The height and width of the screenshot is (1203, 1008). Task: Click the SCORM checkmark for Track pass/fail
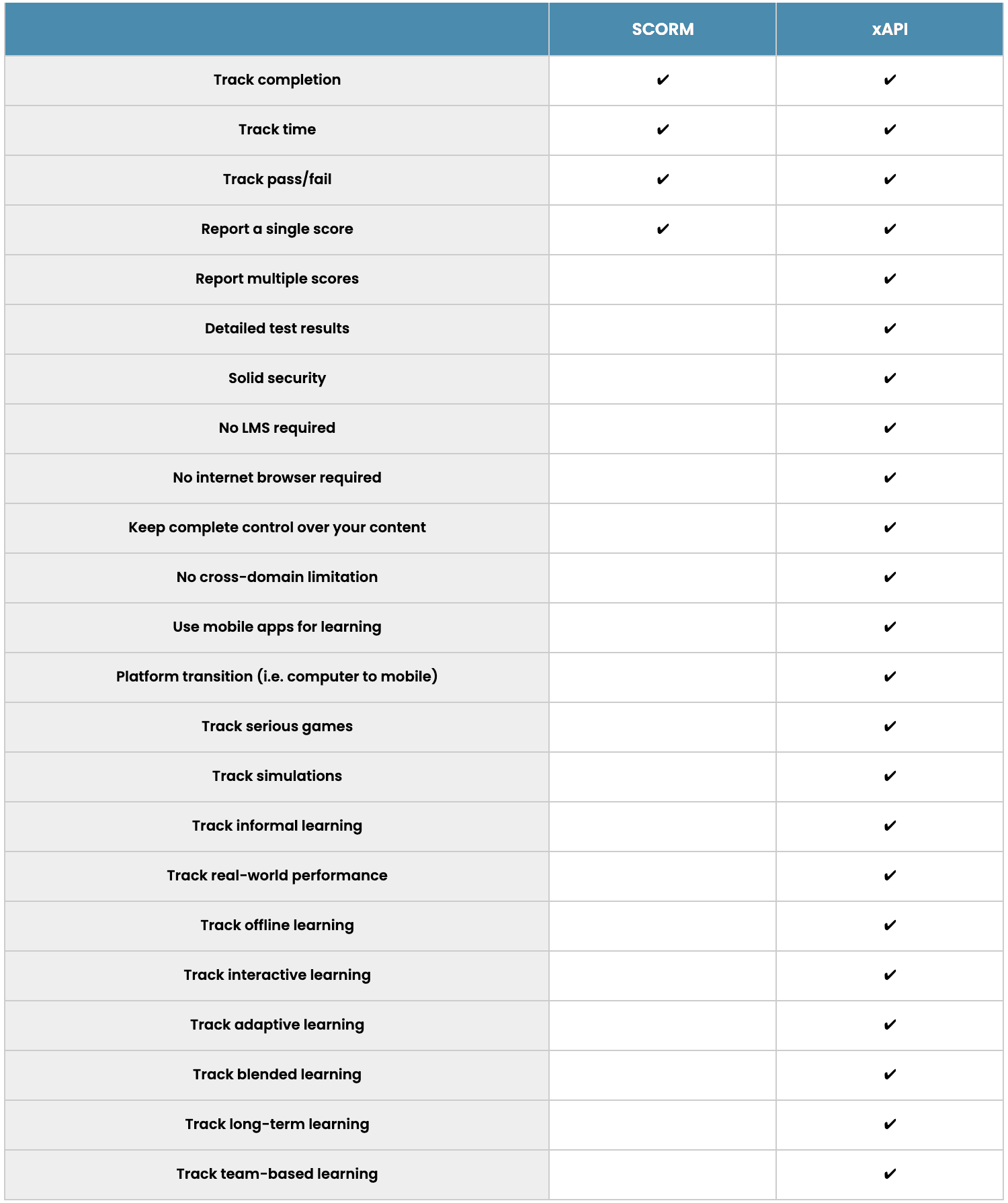coord(663,179)
